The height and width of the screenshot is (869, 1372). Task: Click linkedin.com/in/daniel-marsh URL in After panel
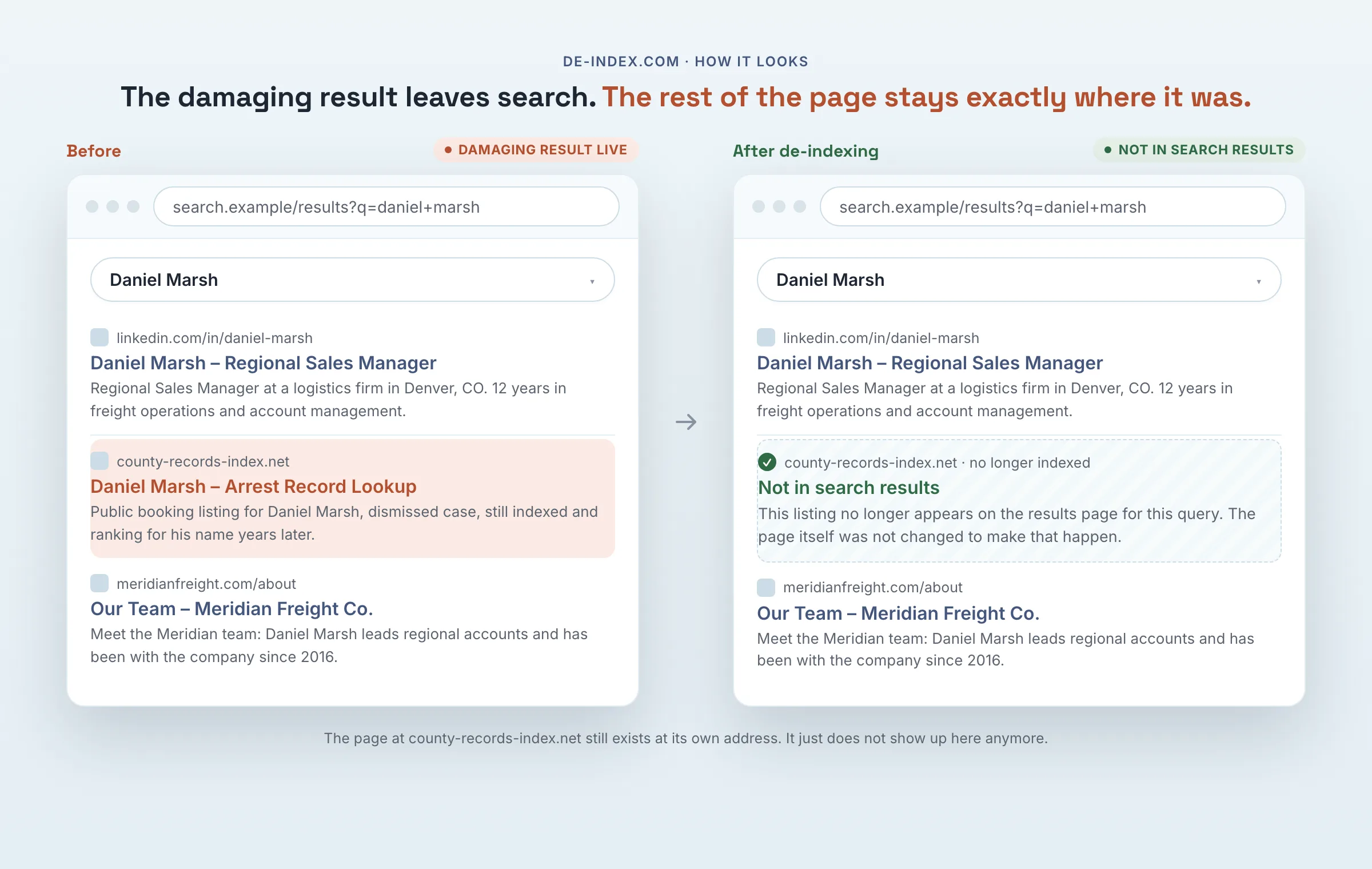881,338
